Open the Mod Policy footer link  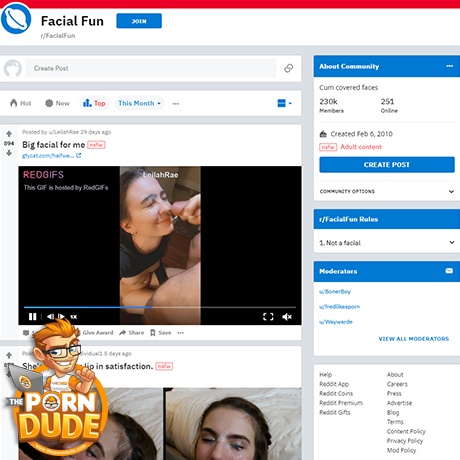point(401,450)
